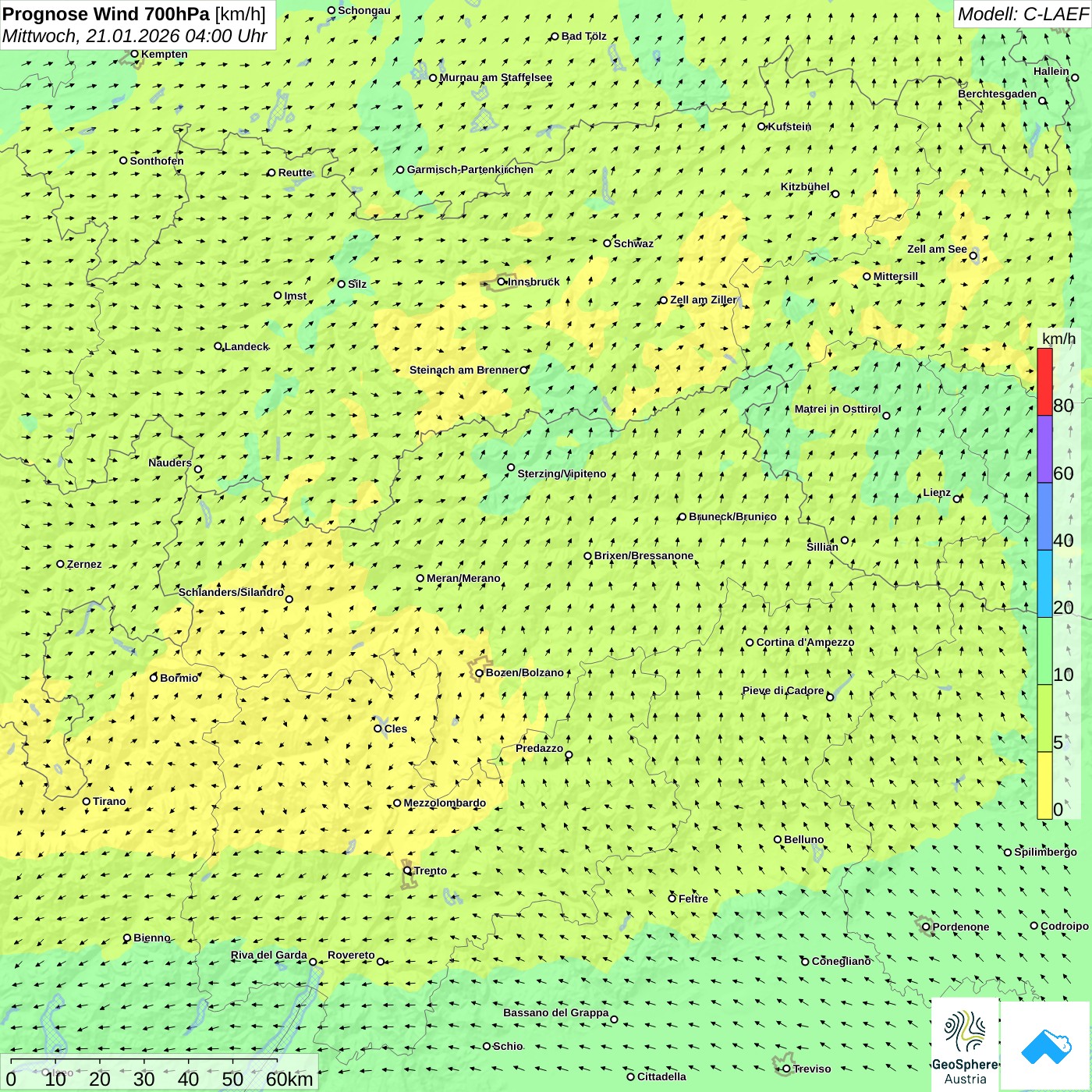Click the Bormio station marker
Image resolution: width=1092 pixels, height=1092 pixels.
tap(154, 678)
